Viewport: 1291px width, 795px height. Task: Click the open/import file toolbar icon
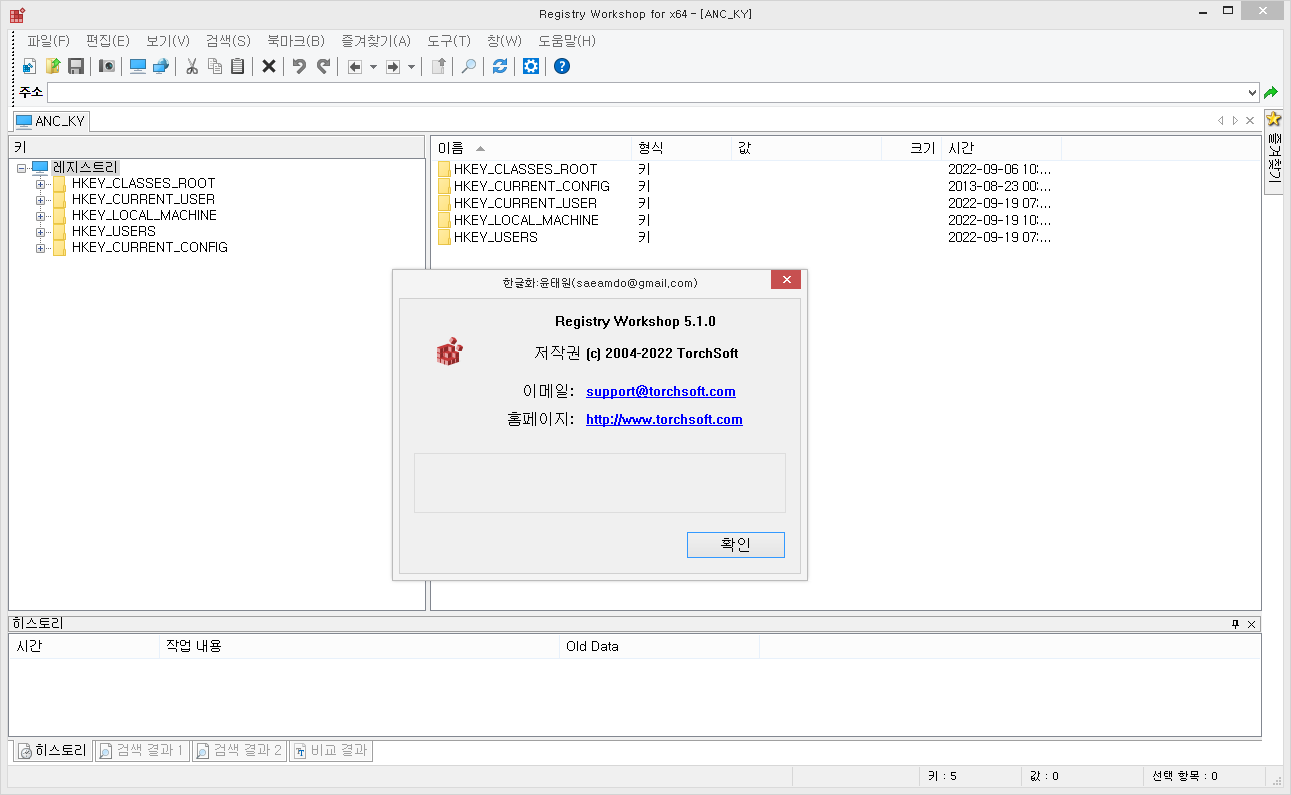coord(53,66)
